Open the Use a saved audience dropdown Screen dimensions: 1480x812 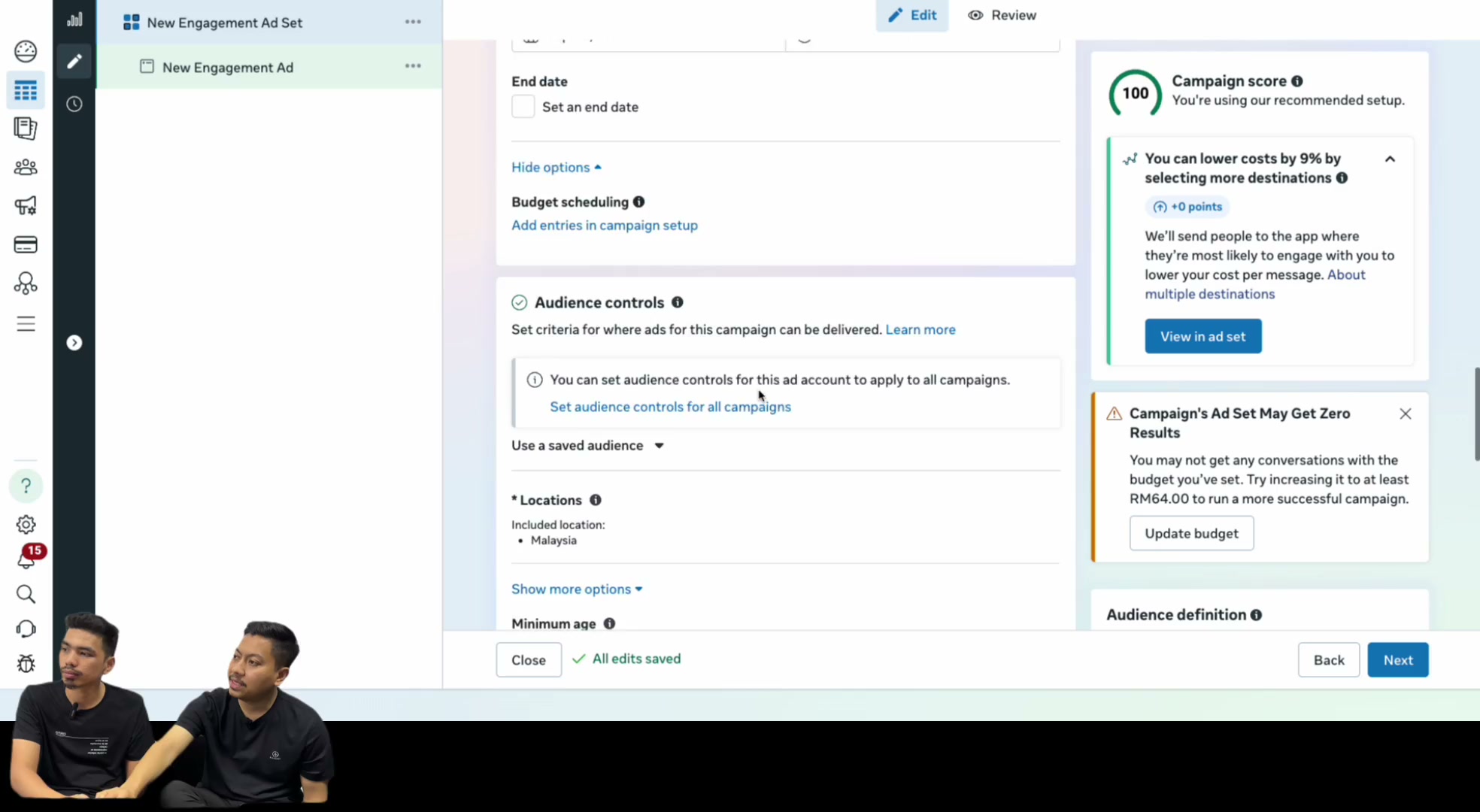click(587, 445)
